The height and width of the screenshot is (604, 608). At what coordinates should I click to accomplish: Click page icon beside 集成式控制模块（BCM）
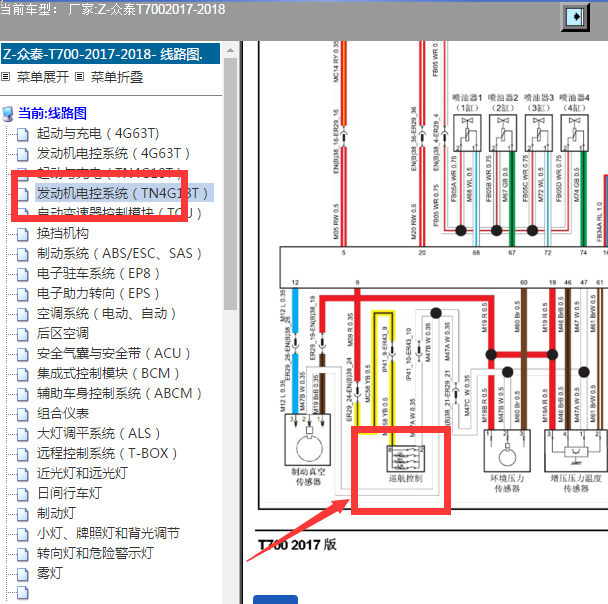pos(23,374)
